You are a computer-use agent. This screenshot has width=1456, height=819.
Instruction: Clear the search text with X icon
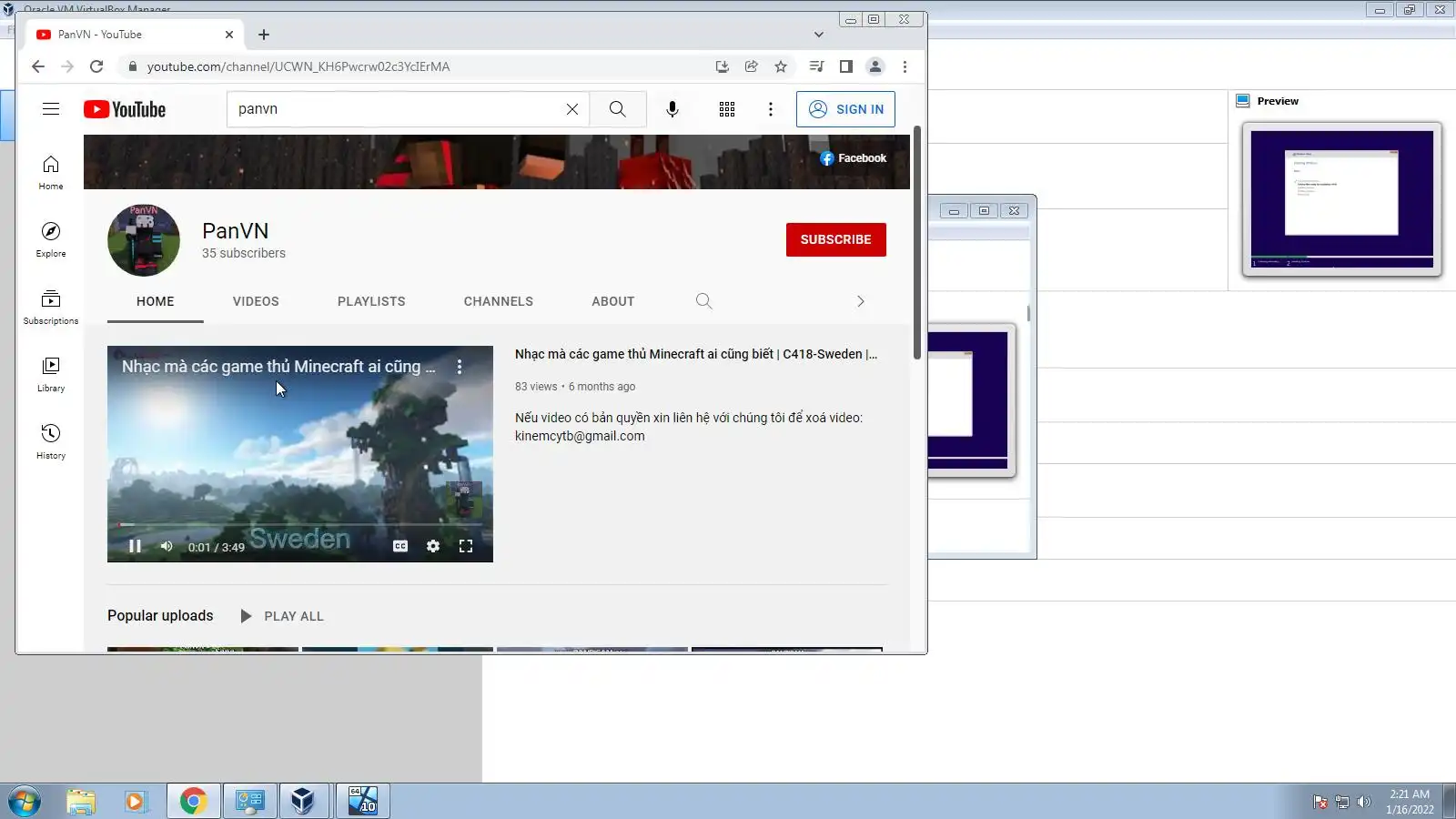[572, 109]
